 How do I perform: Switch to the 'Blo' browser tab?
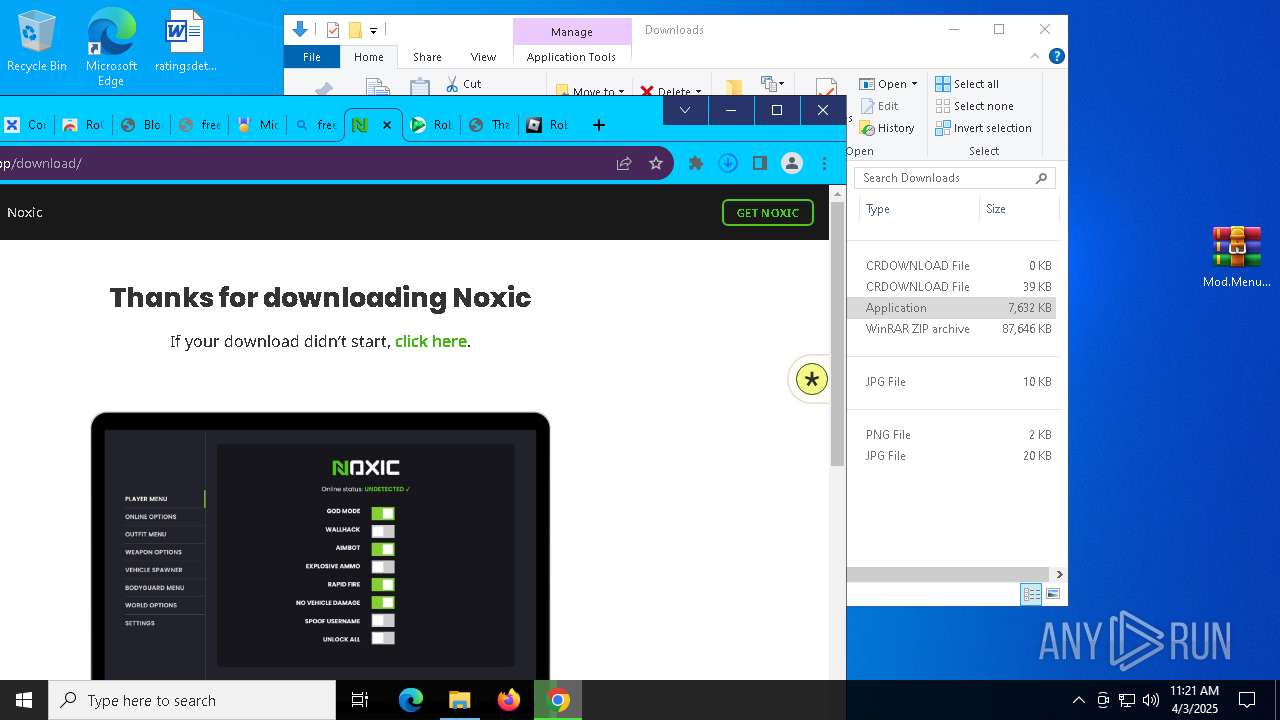(x=140, y=125)
